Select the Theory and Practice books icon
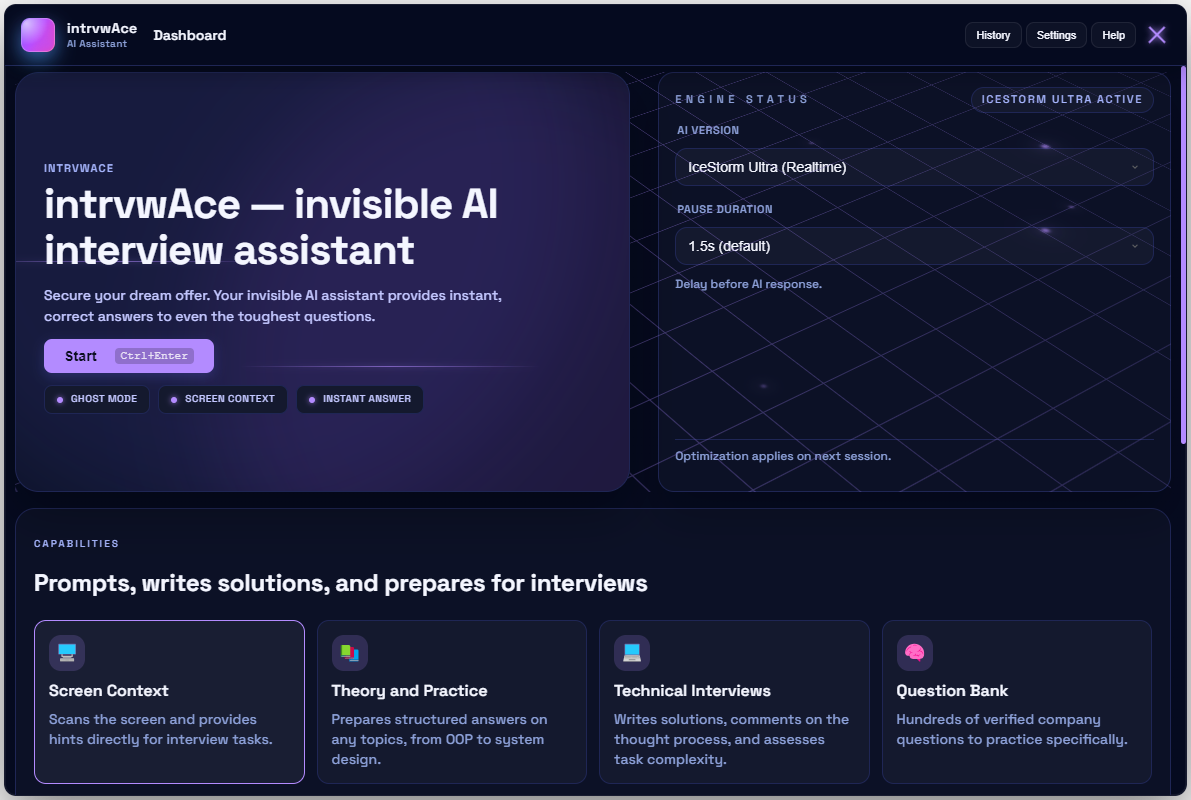 click(349, 652)
